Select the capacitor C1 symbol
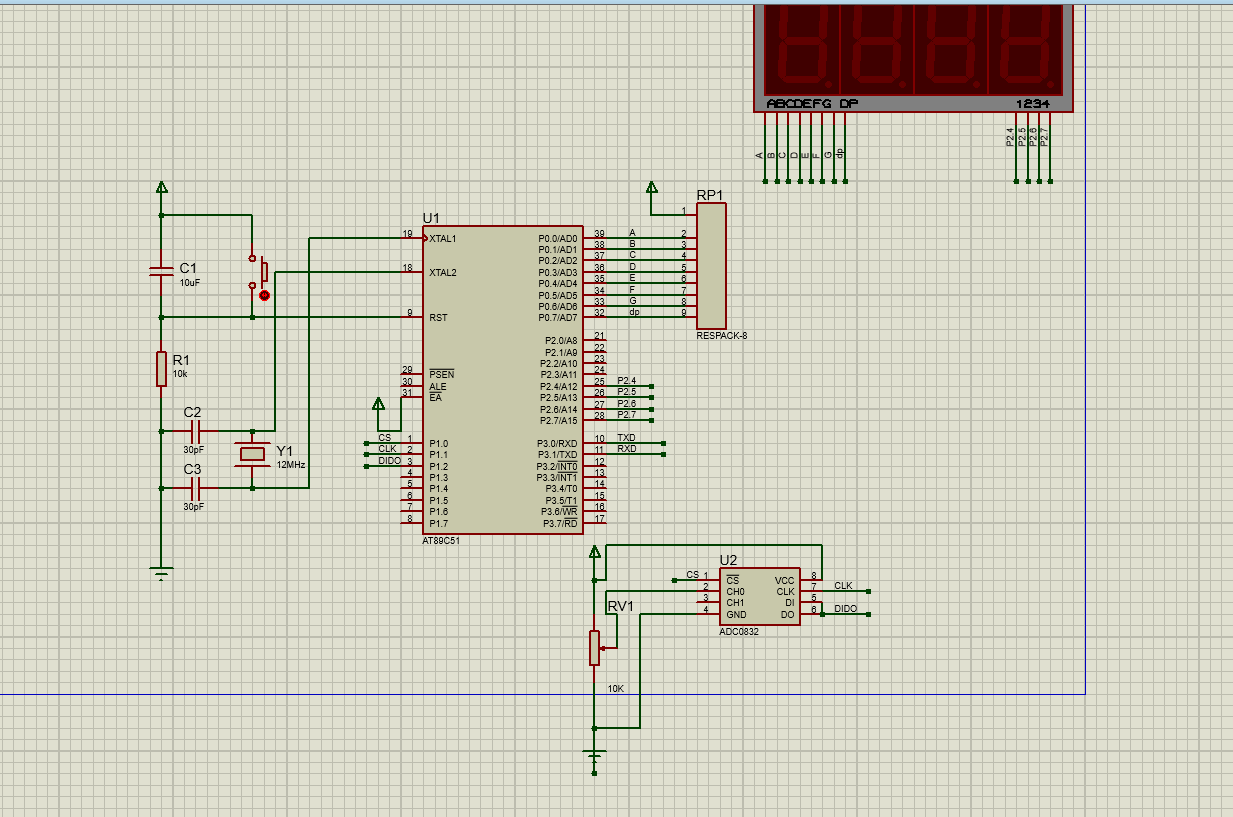Viewport: 1233px width, 817px height. pyautogui.click(x=161, y=272)
